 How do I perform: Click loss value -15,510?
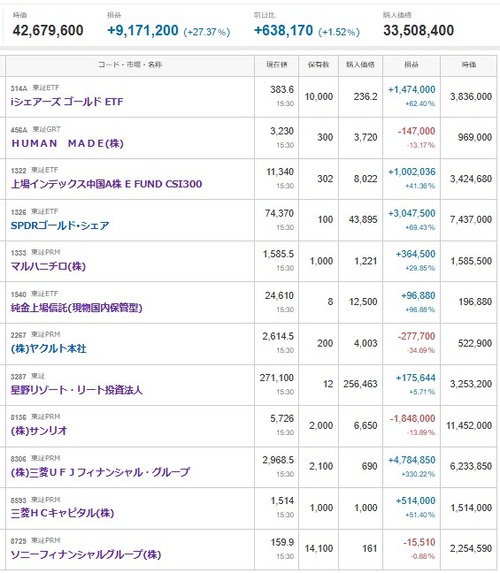point(419,542)
